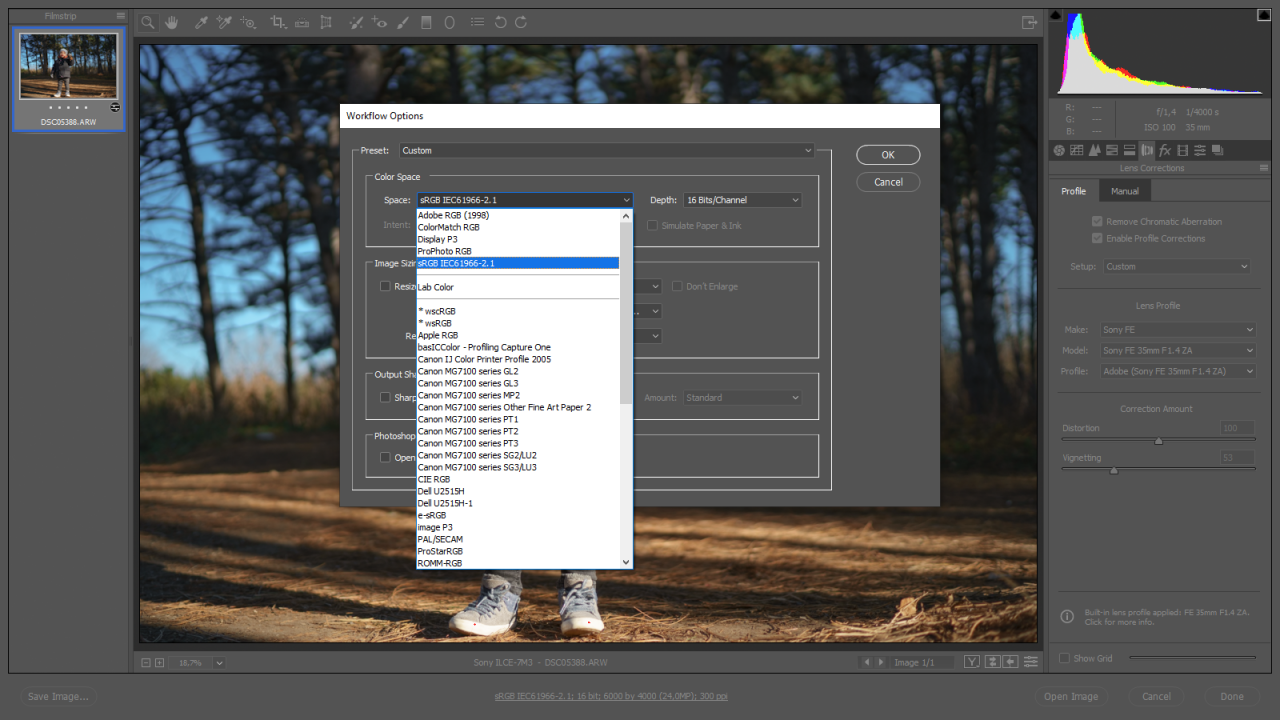Open the lens Setup dropdown
The width and height of the screenshot is (1280, 720).
tap(1177, 266)
